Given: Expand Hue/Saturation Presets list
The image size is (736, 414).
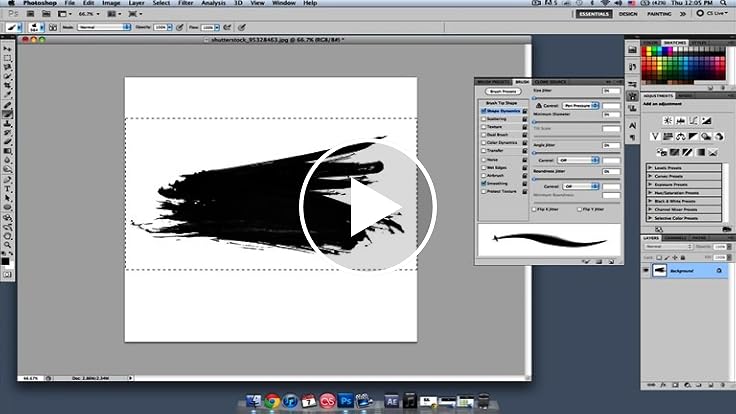Looking at the screenshot, I should [650, 193].
